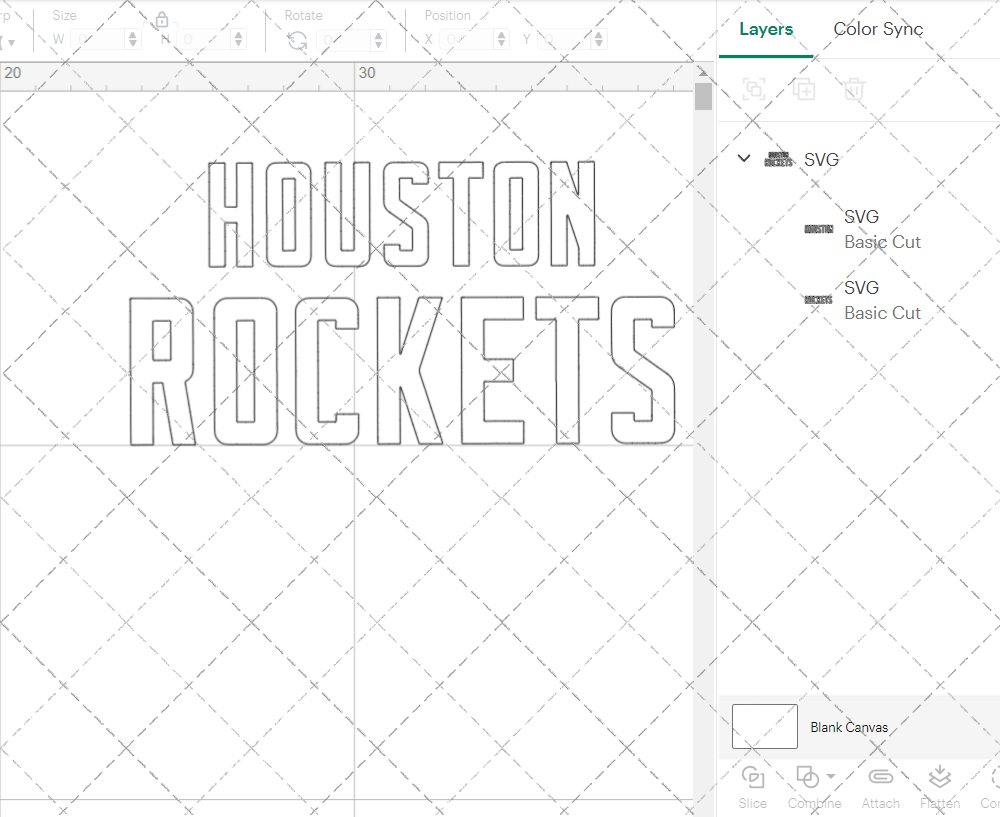The width and height of the screenshot is (1000, 817).
Task: Click the Position X stepper arrows
Action: pyautogui.click(x=502, y=40)
